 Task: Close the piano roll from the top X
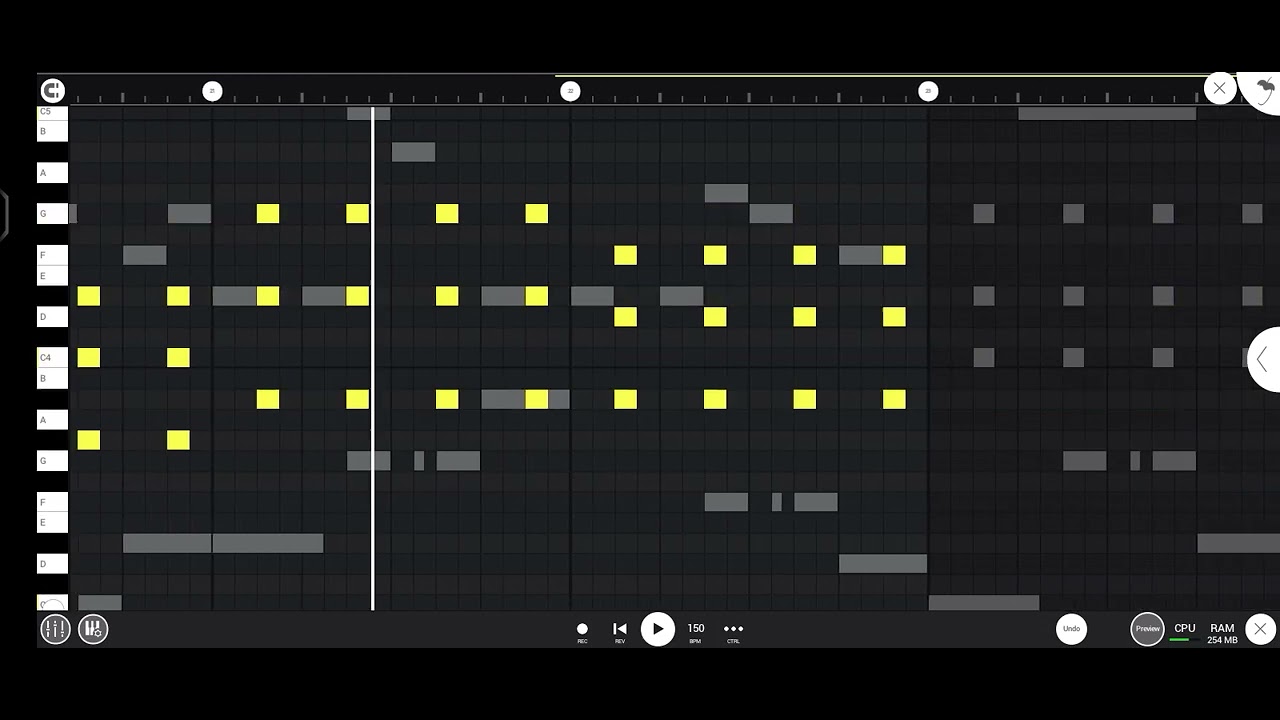[1219, 88]
